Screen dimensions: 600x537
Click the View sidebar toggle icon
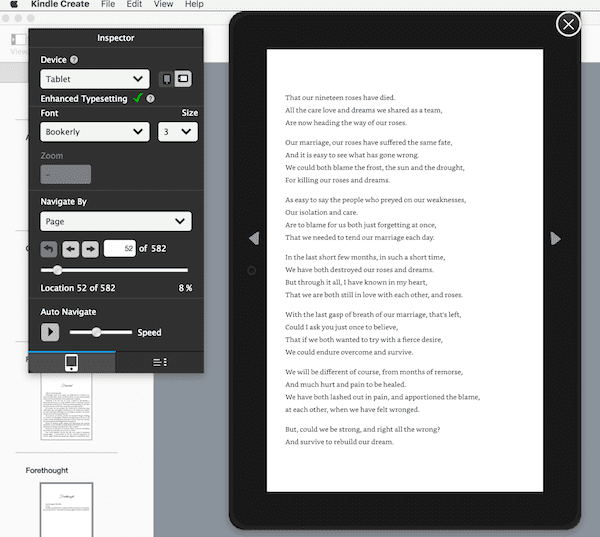tap(18, 39)
